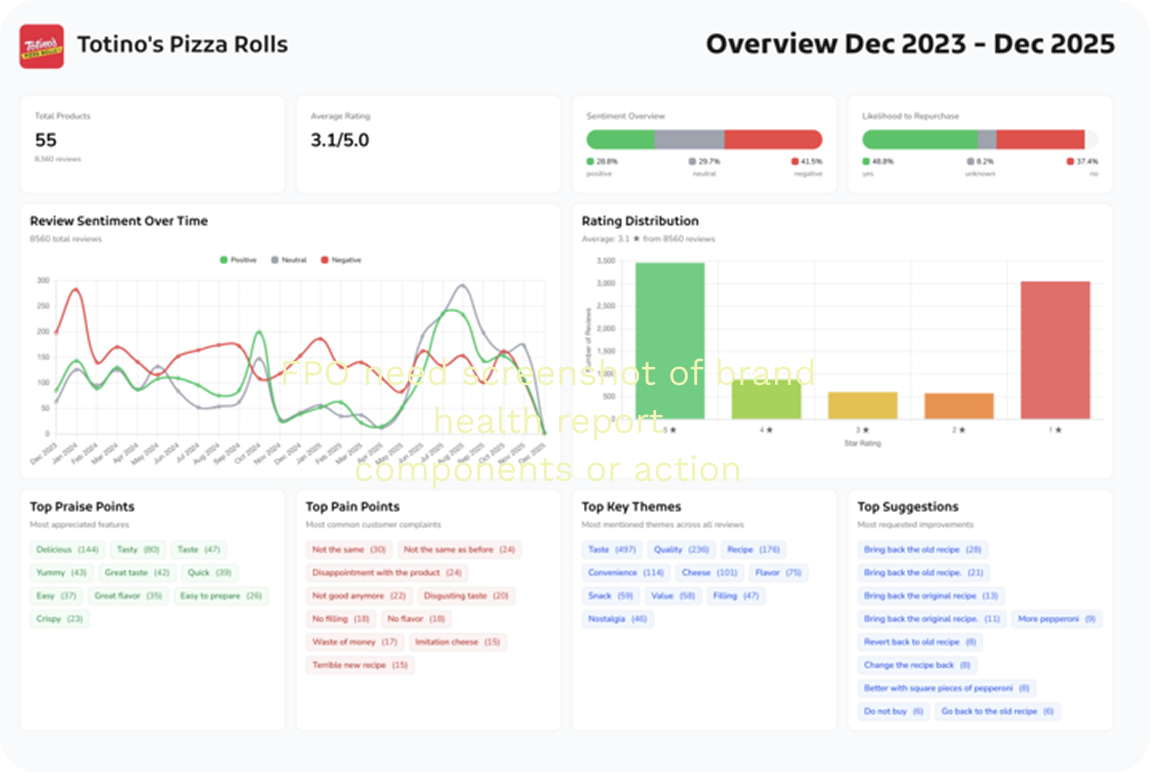Click the 5-star bar in Rating Distribution

670,341
